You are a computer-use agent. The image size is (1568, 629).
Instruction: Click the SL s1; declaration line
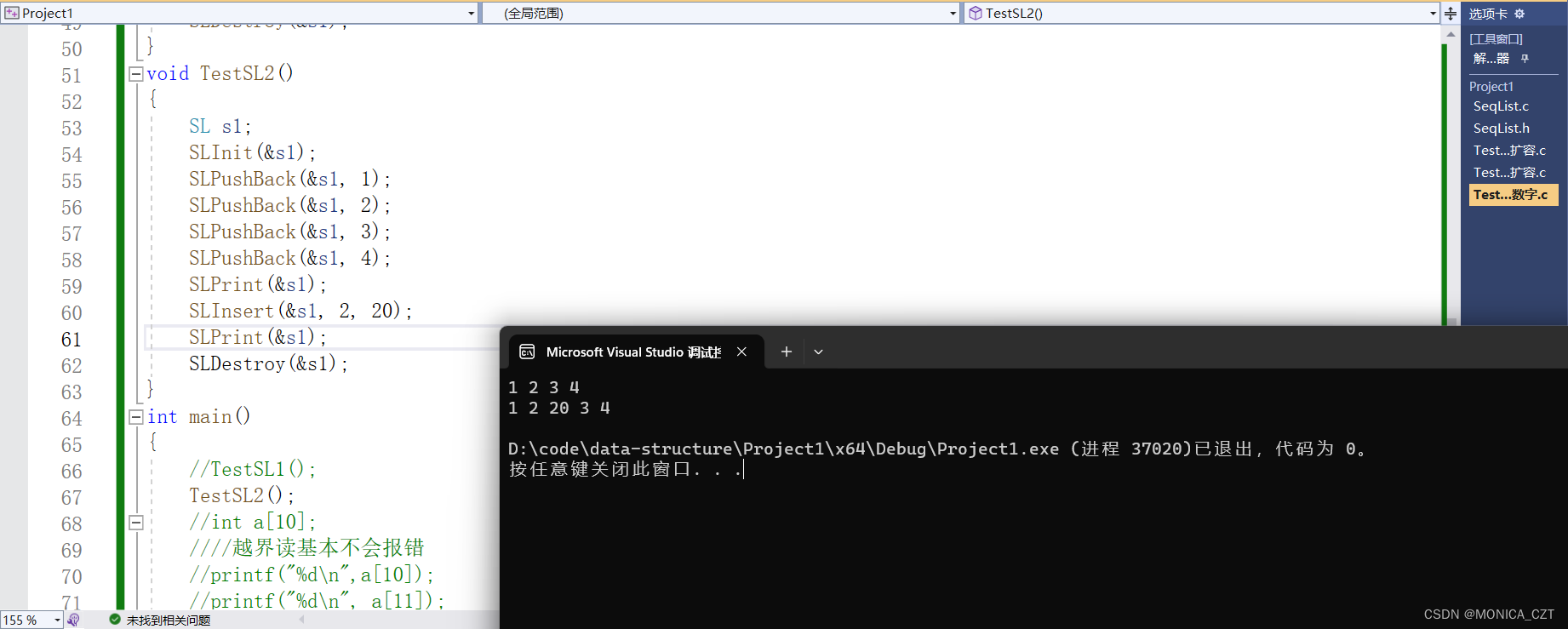(x=220, y=126)
